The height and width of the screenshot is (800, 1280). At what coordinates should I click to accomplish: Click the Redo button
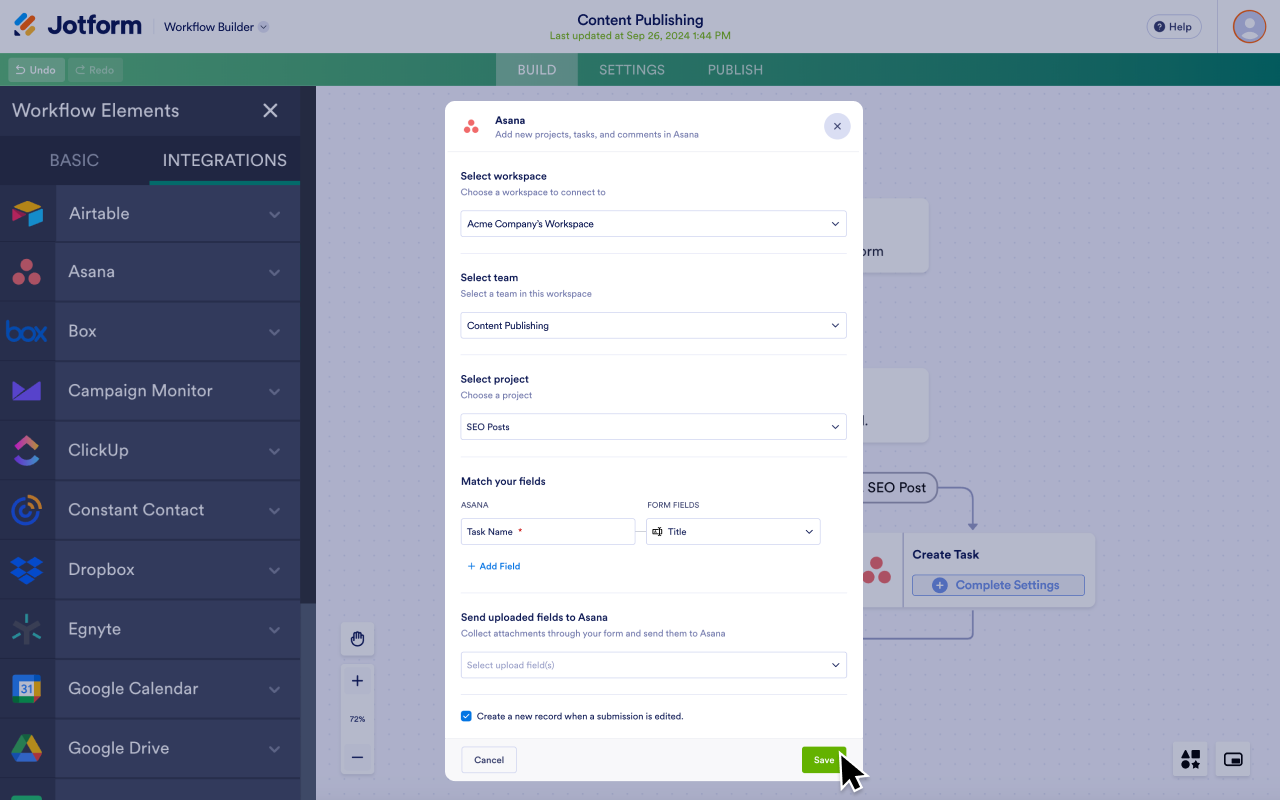click(95, 70)
